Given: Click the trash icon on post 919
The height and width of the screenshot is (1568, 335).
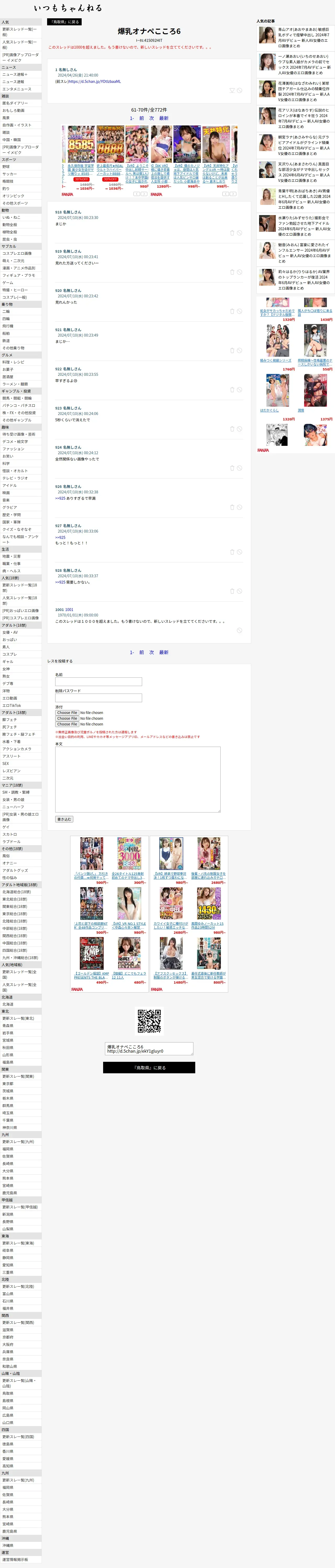Looking at the screenshot, I should coord(232,272).
